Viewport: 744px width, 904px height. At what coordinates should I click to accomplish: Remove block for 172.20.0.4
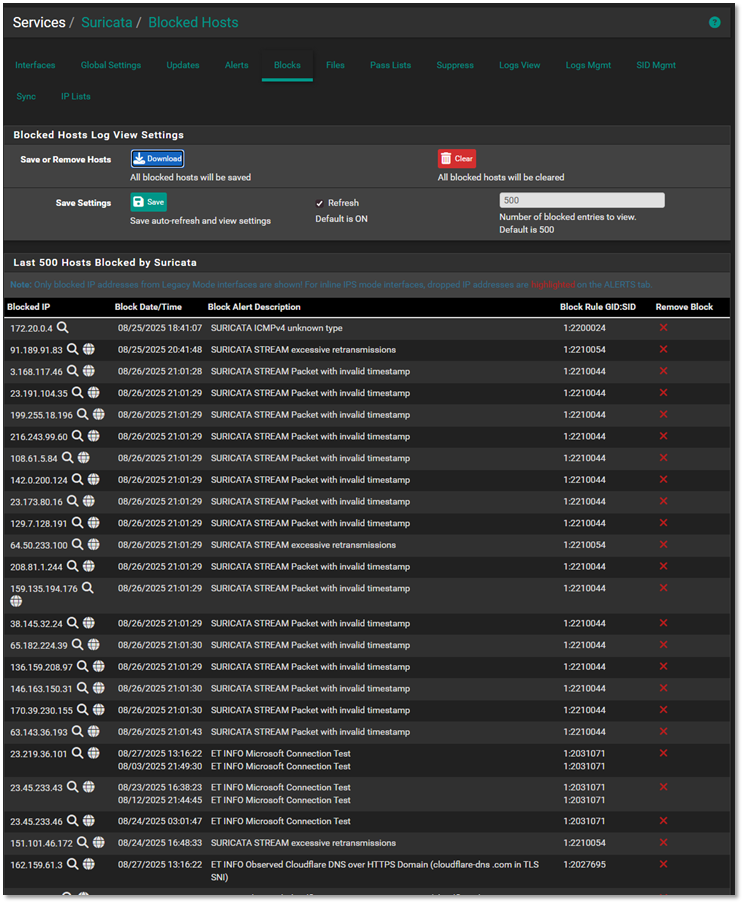point(664,327)
